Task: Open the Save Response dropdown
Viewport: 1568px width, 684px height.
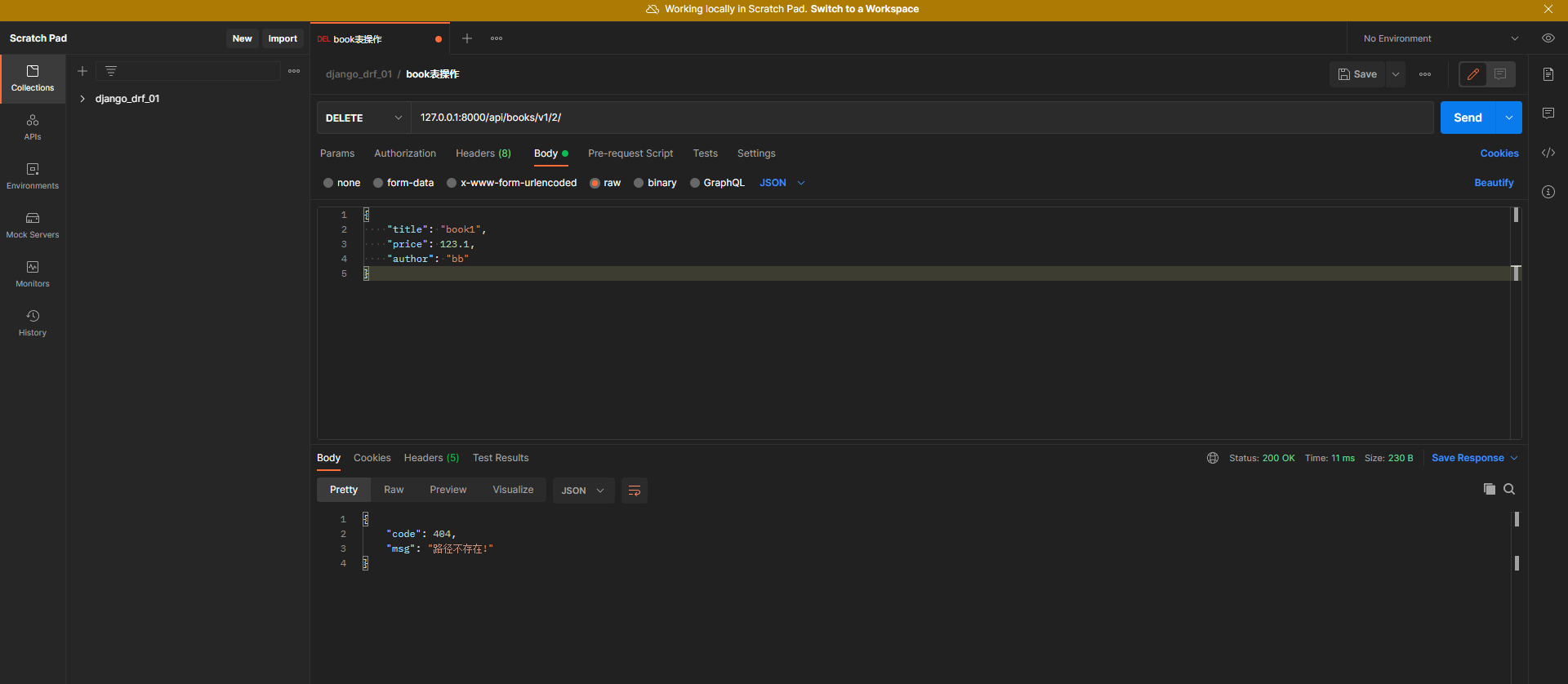Action: point(1474,458)
